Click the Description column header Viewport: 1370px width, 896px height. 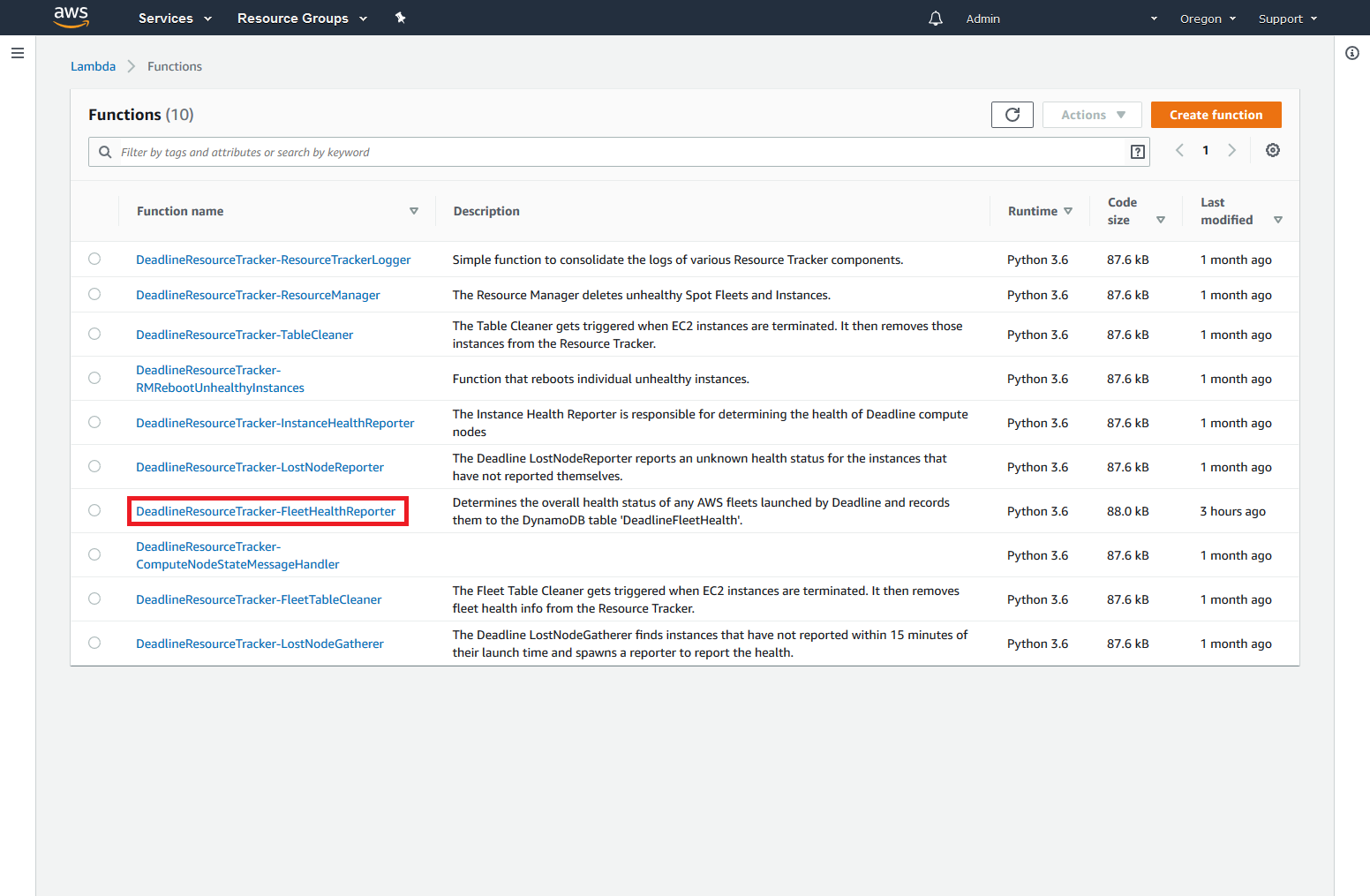[x=486, y=211]
